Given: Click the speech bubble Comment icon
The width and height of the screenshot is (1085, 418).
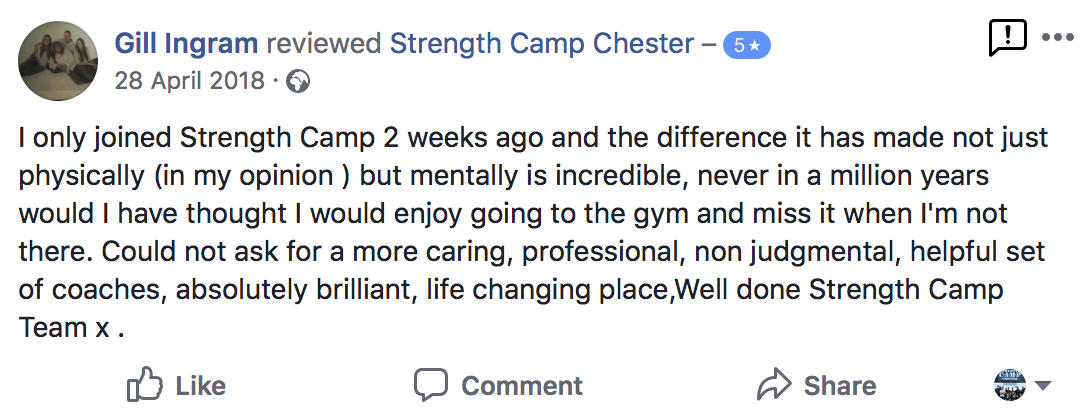Looking at the screenshot, I should [431, 385].
